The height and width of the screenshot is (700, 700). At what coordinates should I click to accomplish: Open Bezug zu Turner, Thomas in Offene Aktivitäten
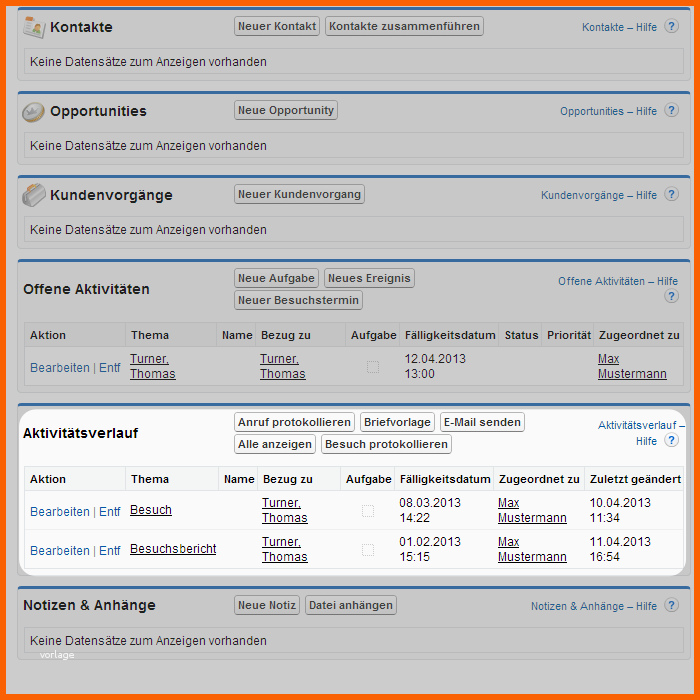(x=283, y=366)
